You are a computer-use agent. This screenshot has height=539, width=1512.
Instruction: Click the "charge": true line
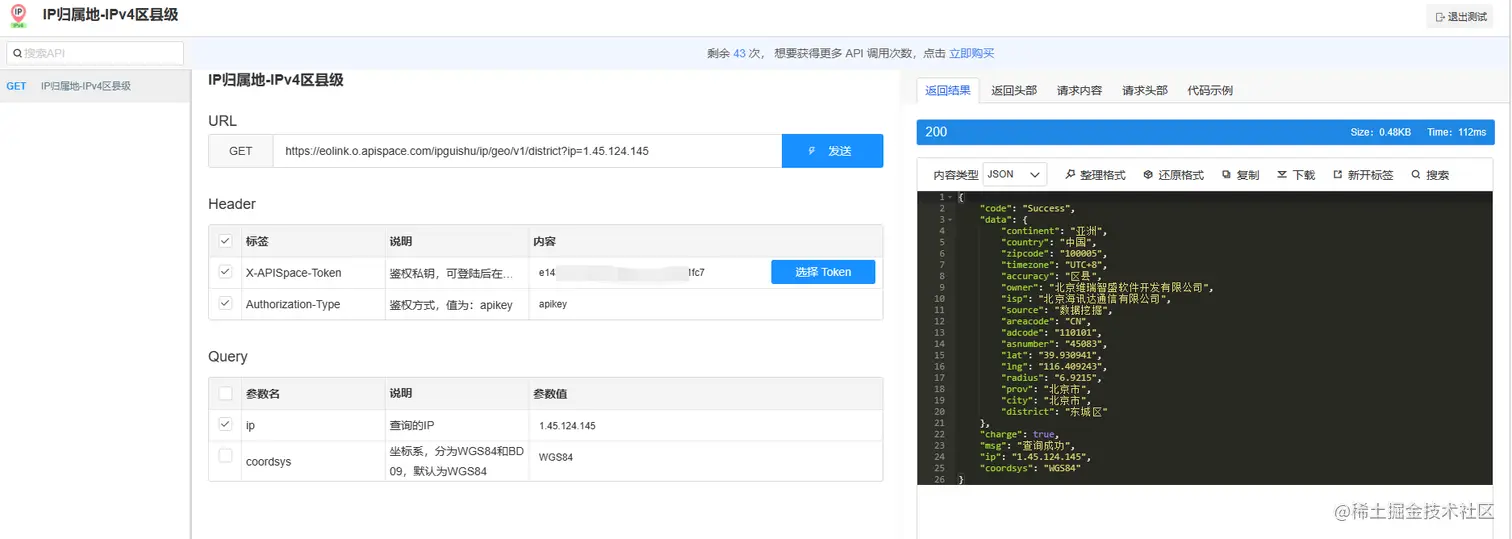tap(1019, 435)
